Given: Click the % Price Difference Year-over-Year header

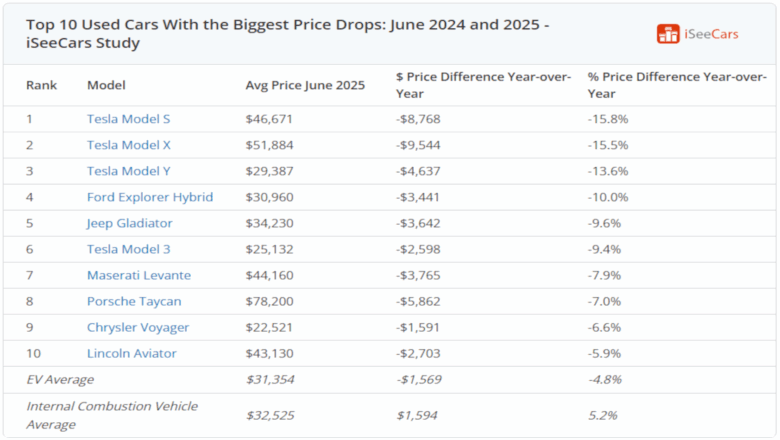Looking at the screenshot, I should point(675,86).
